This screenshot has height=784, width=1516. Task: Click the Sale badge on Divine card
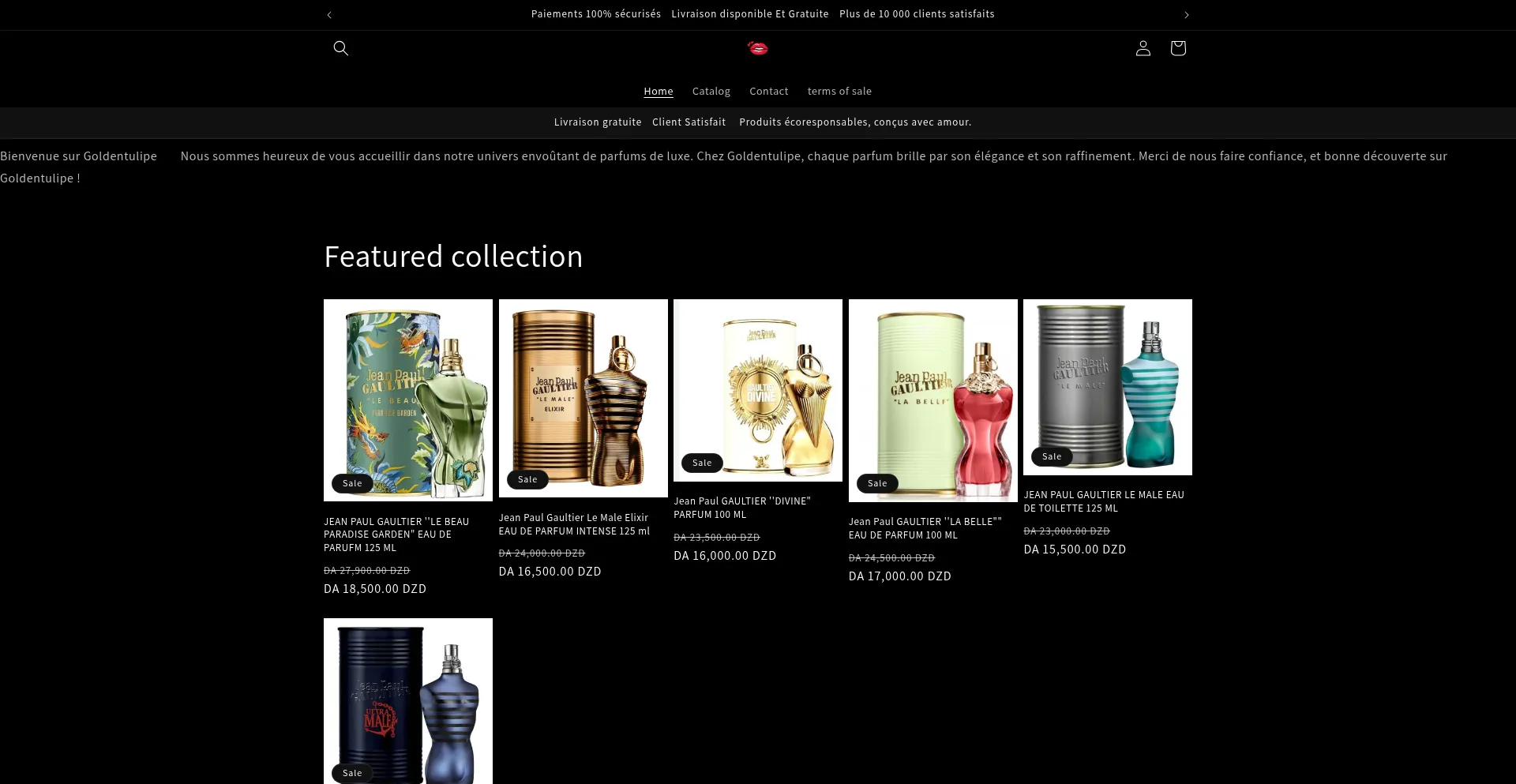point(702,463)
